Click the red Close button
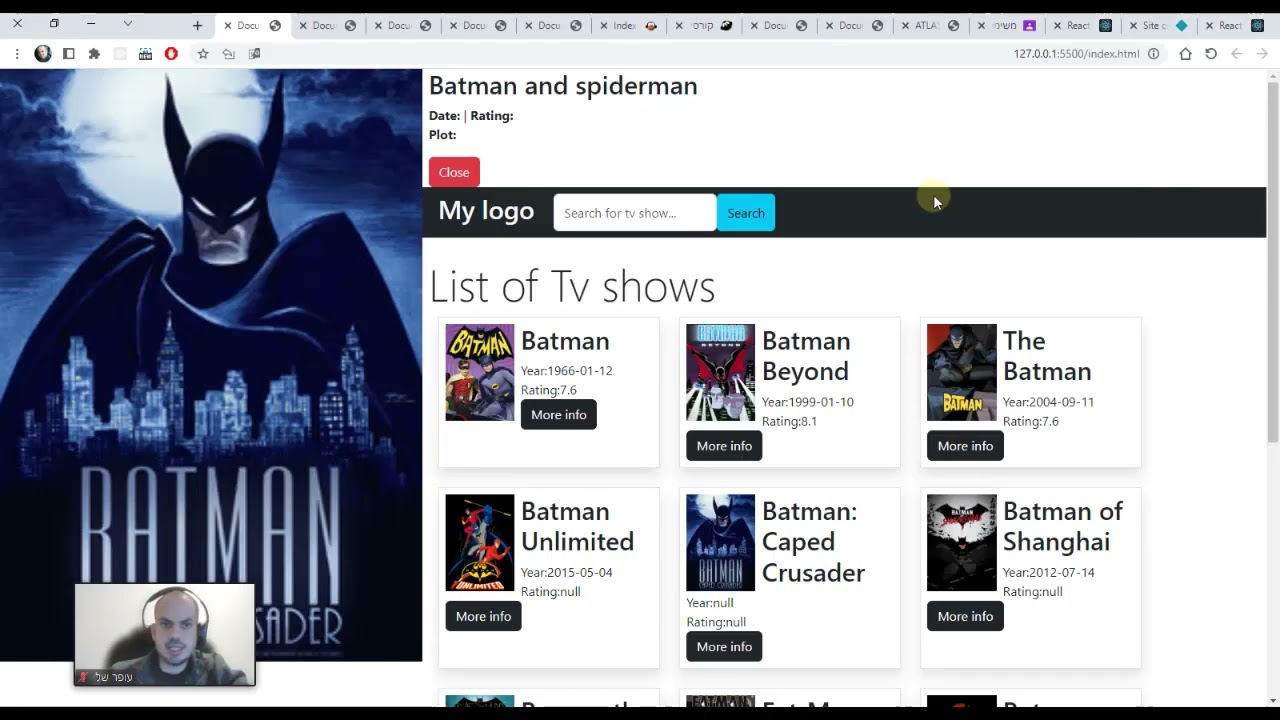This screenshot has width=1280, height=720. click(454, 172)
